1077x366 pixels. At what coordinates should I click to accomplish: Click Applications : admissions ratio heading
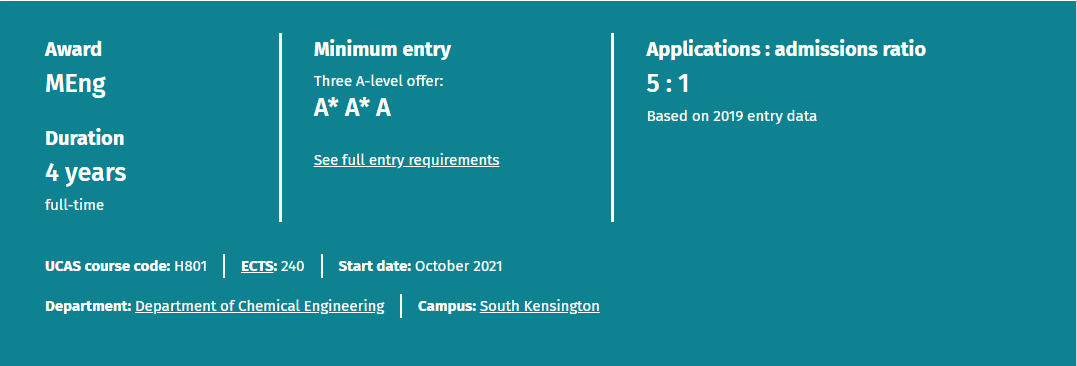[786, 49]
